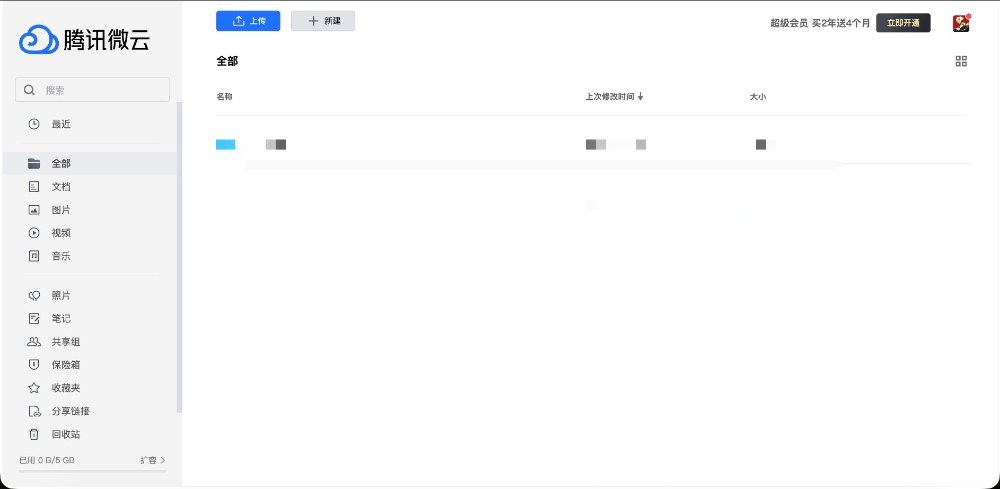1000x489 pixels.
Task: Click the 新建 new button
Action: (323, 21)
